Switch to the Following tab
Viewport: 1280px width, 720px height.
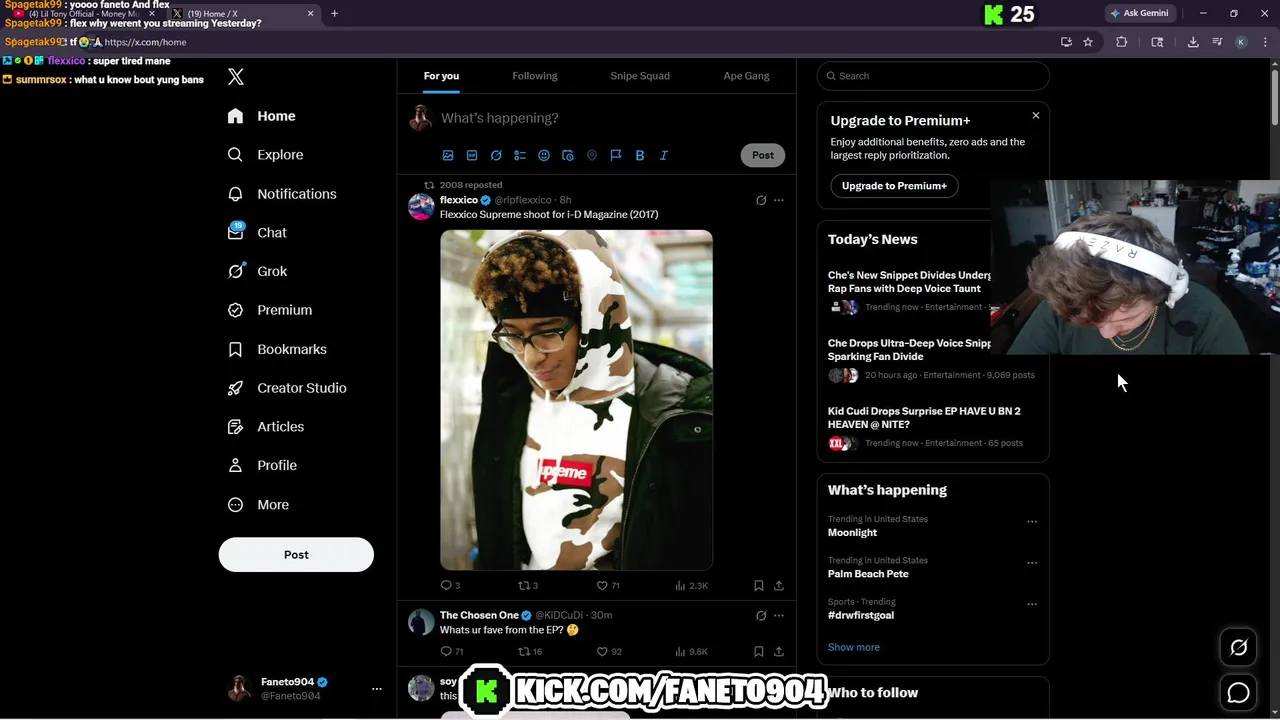tap(535, 76)
